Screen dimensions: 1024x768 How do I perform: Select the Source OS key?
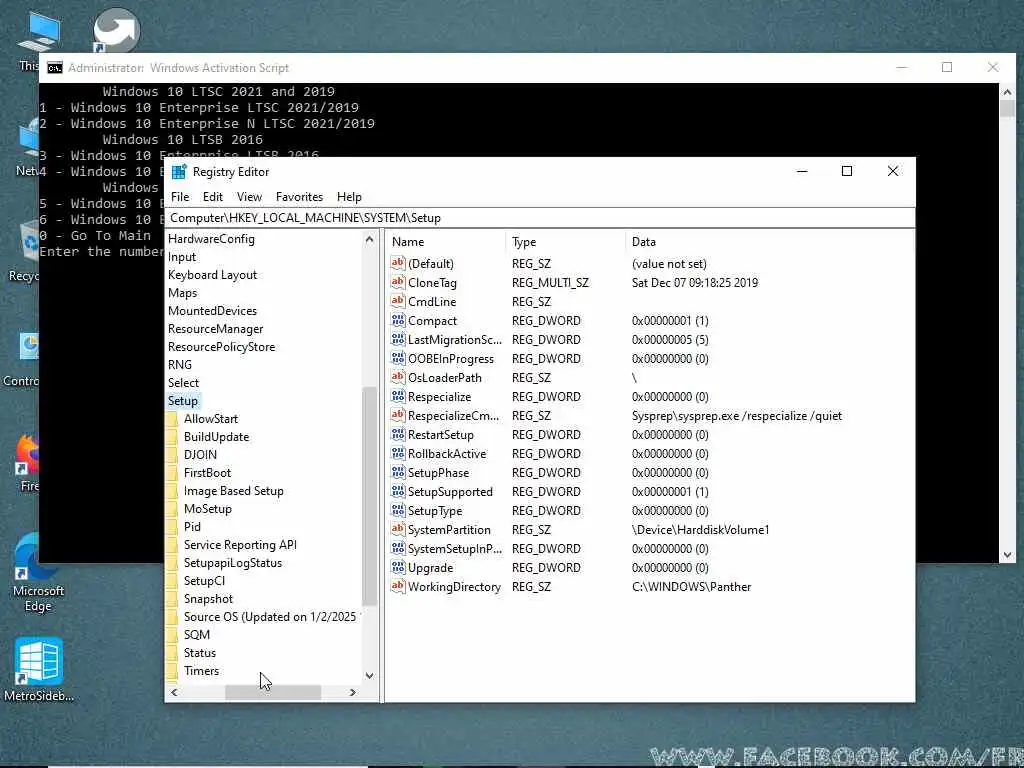(x=270, y=617)
